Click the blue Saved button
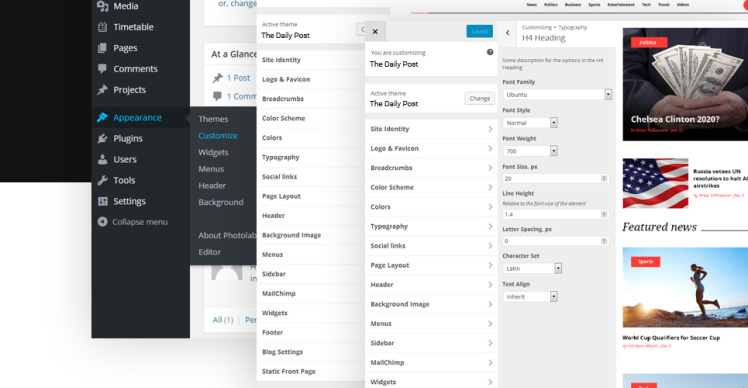Screen dimensions: 748x388 pyautogui.click(x=479, y=31)
